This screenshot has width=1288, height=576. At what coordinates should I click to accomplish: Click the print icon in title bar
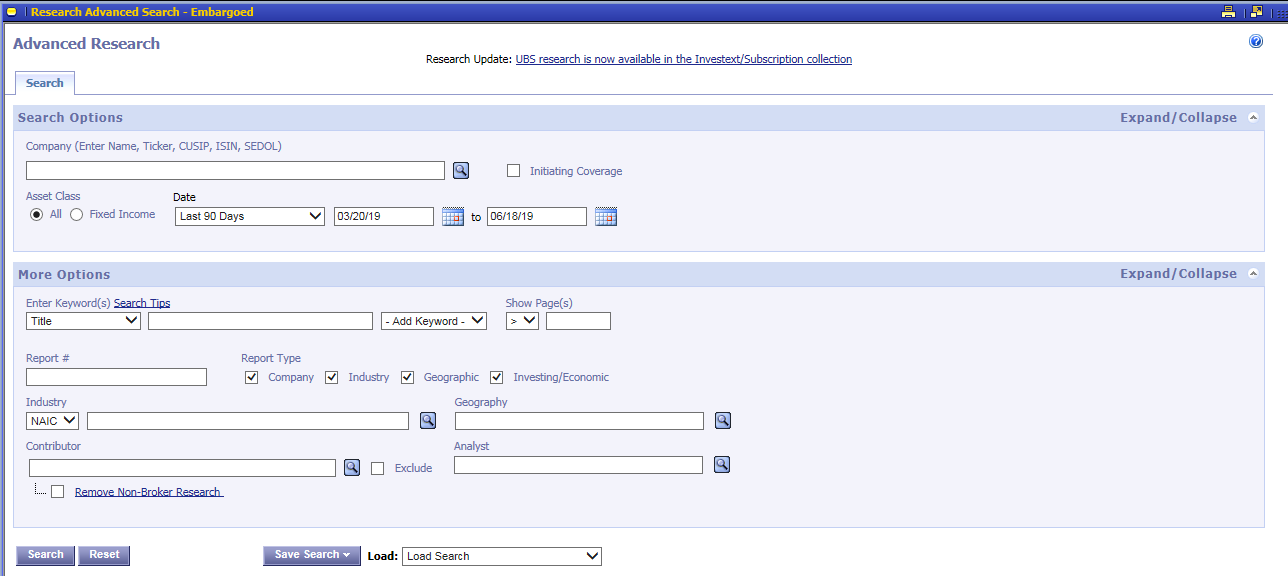click(1229, 12)
